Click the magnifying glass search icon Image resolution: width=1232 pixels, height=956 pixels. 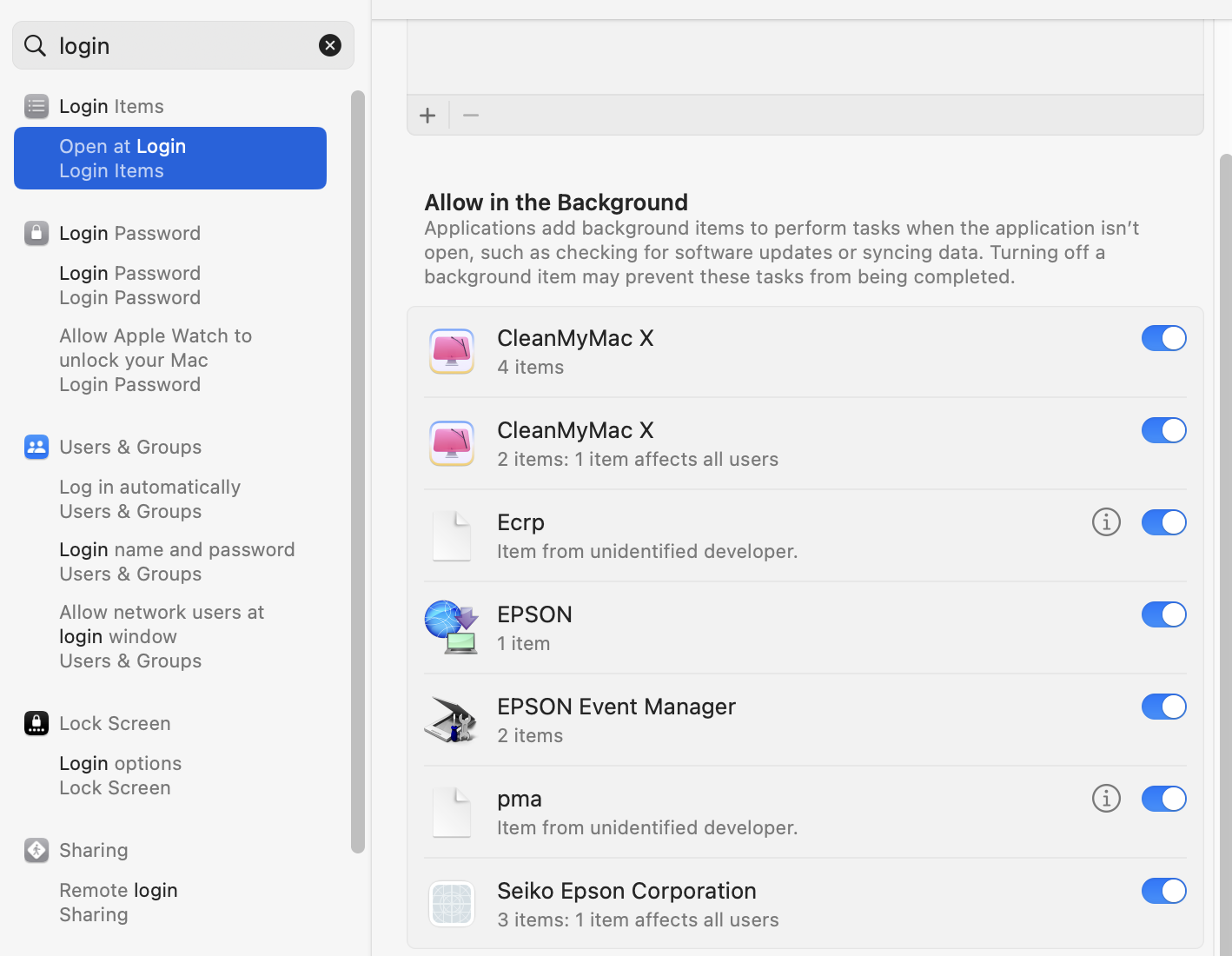(x=35, y=45)
